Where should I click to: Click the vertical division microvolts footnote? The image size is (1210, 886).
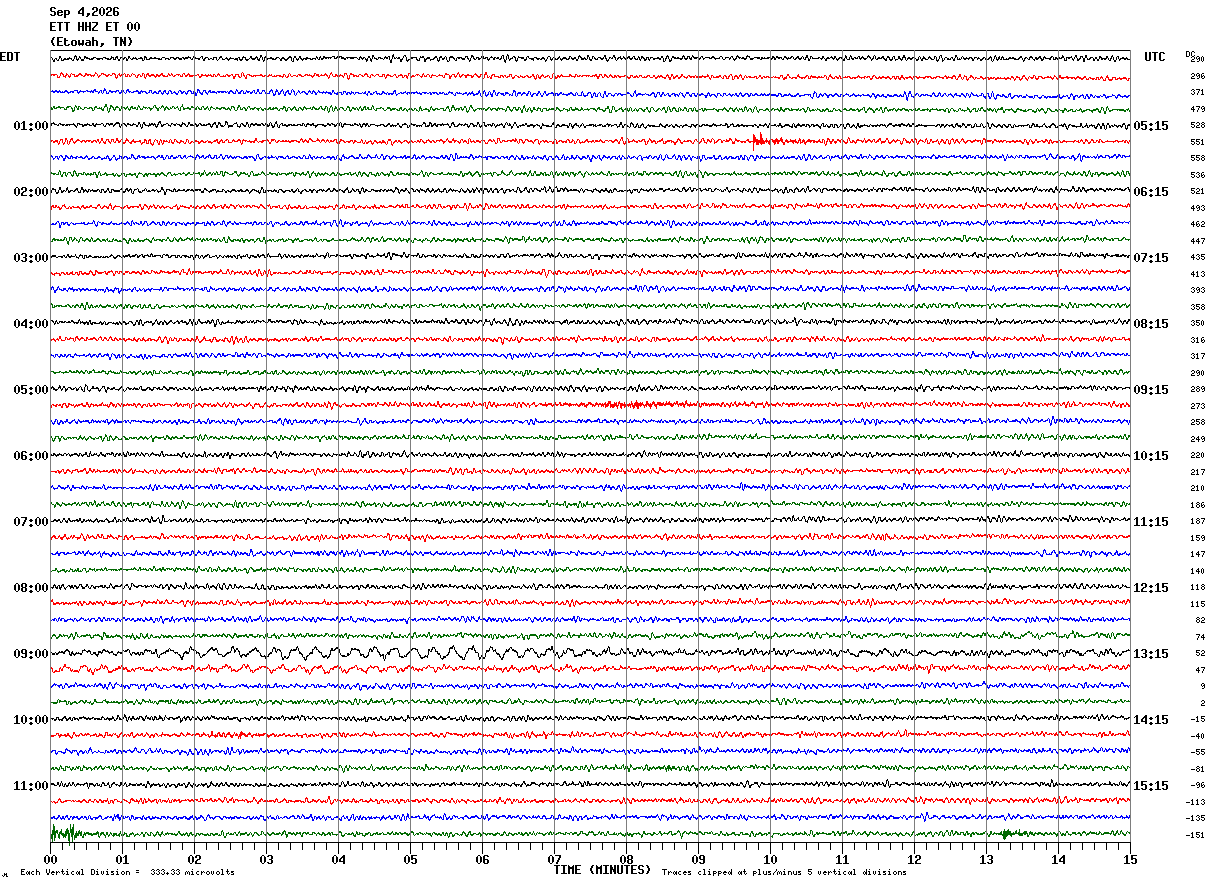(127, 872)
